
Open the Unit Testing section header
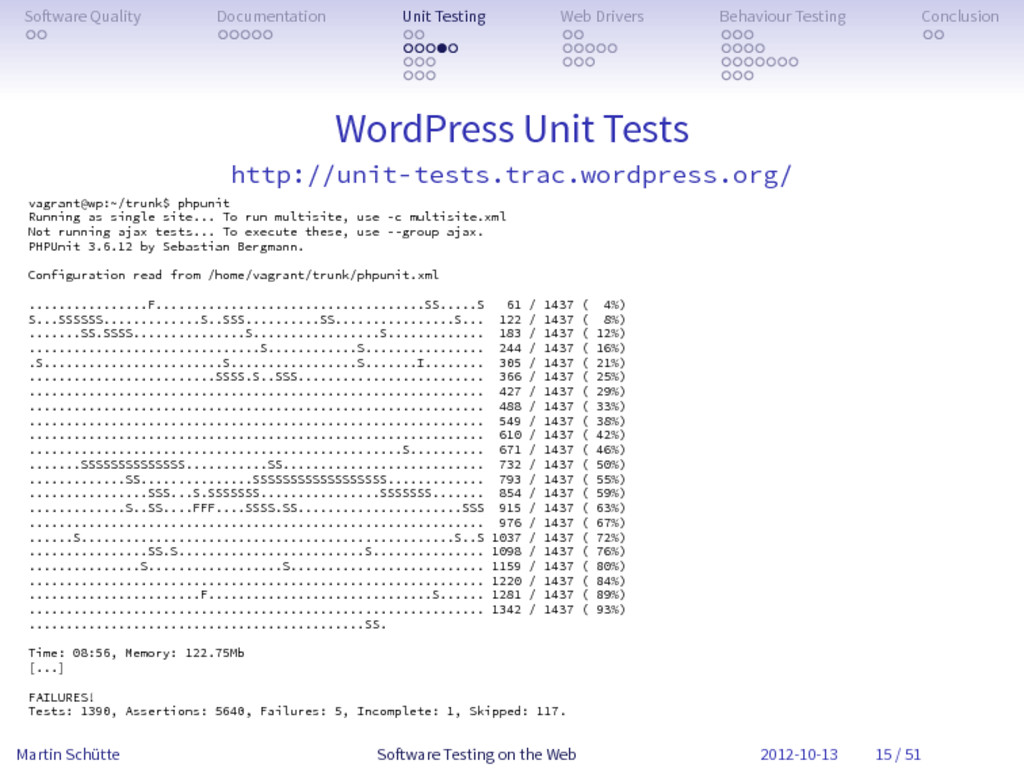[444, 16]
